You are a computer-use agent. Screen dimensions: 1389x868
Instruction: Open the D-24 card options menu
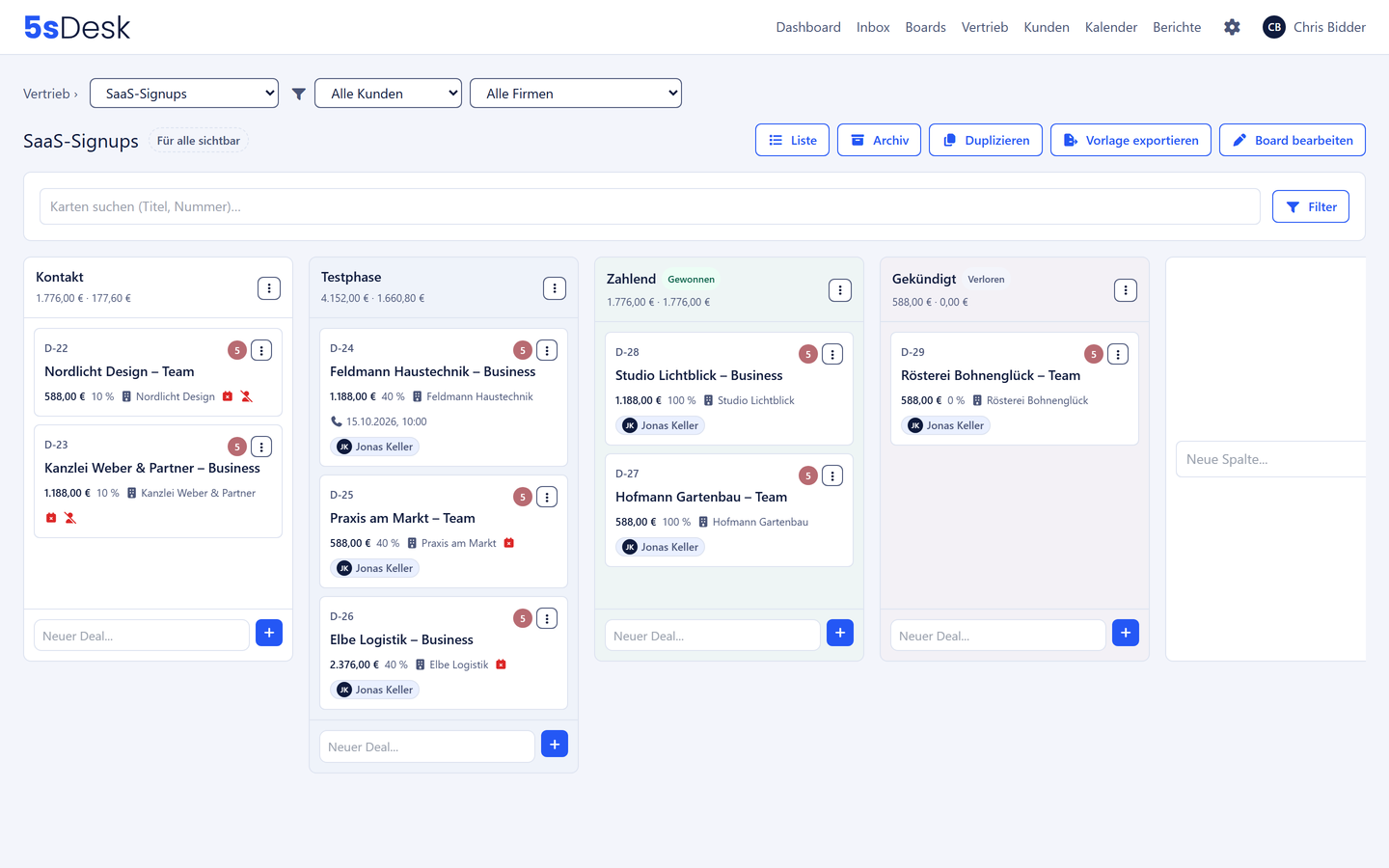pyautogui.click(x=547, y=350)
